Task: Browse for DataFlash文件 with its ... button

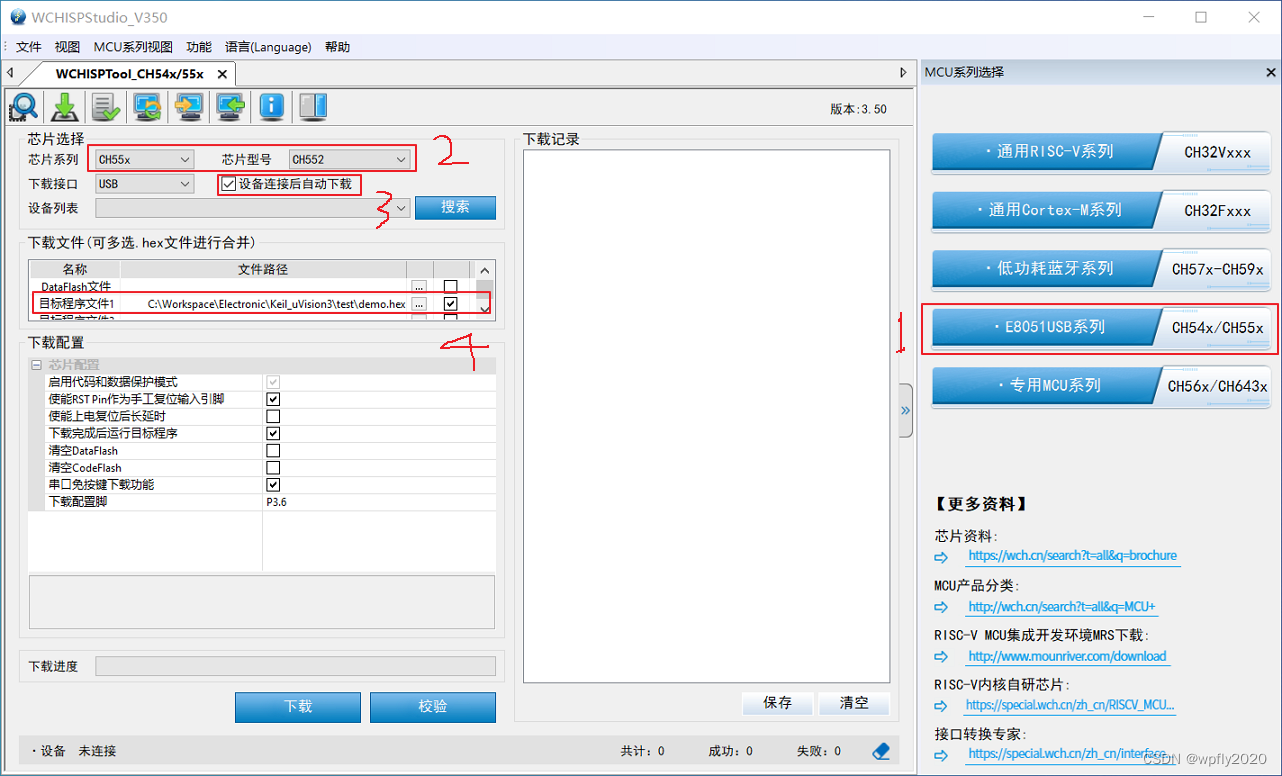Action: pos(419,287)
